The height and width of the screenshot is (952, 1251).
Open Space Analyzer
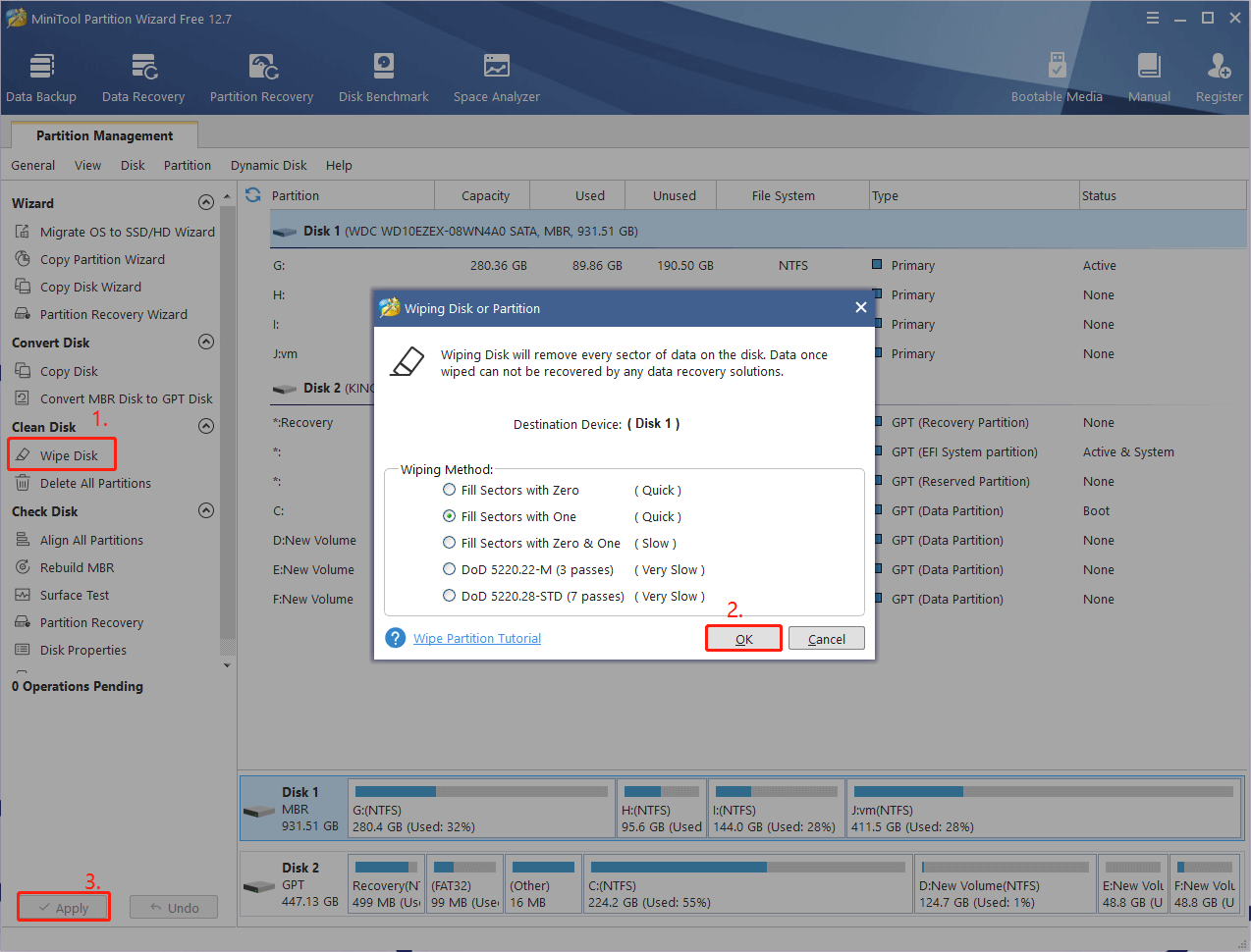(496, 77)
